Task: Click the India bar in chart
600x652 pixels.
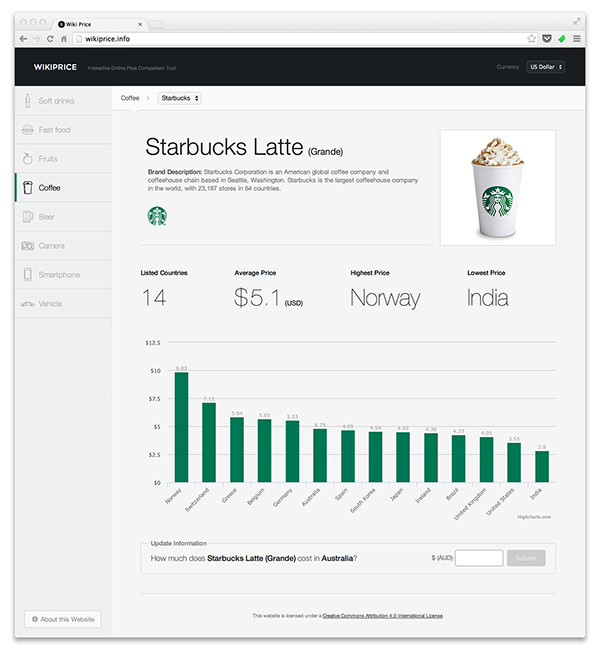Action: (x=542, y=467)
